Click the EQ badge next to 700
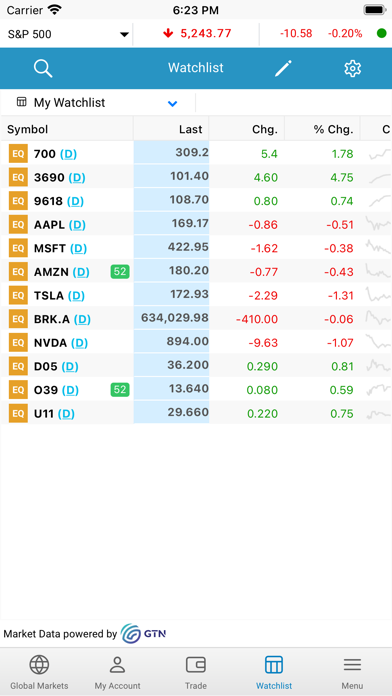This screenshot has height=696, width=392. [18, 154]
